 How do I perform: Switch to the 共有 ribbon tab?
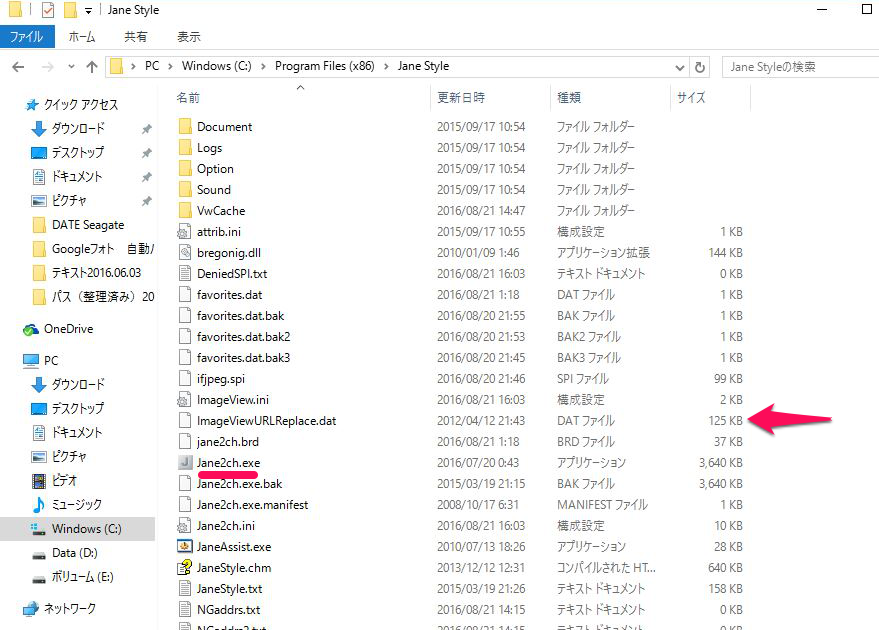point(136,37)
